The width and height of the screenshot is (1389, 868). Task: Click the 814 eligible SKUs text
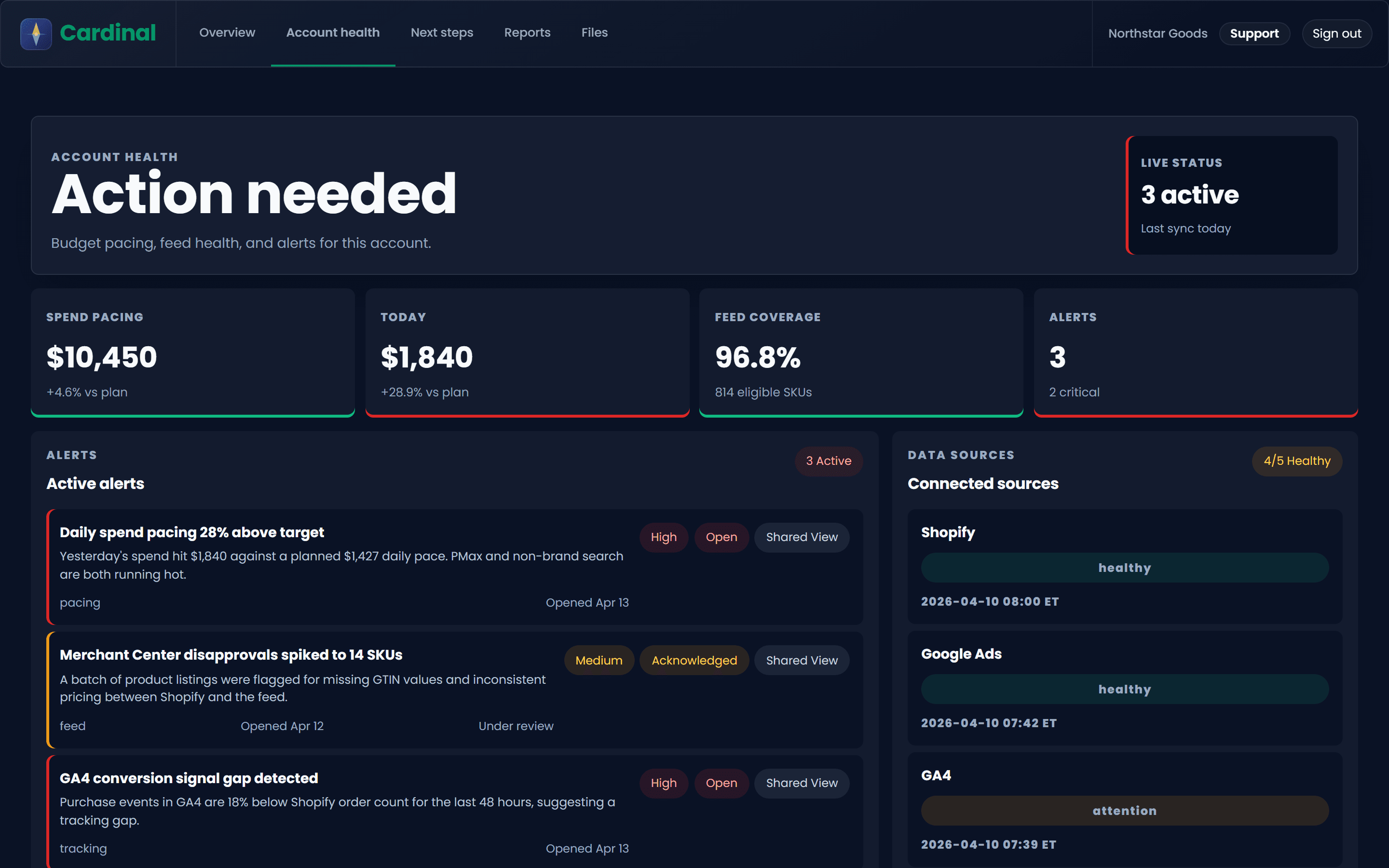pos(763,392)
